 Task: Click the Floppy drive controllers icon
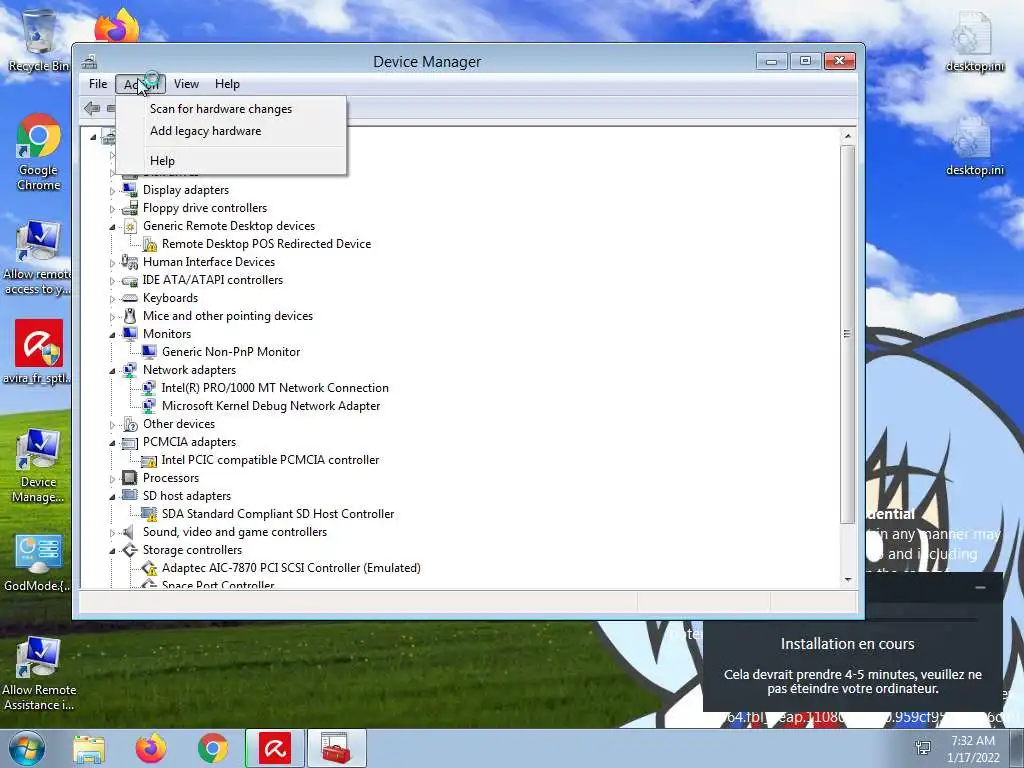[x=130, y=208]
